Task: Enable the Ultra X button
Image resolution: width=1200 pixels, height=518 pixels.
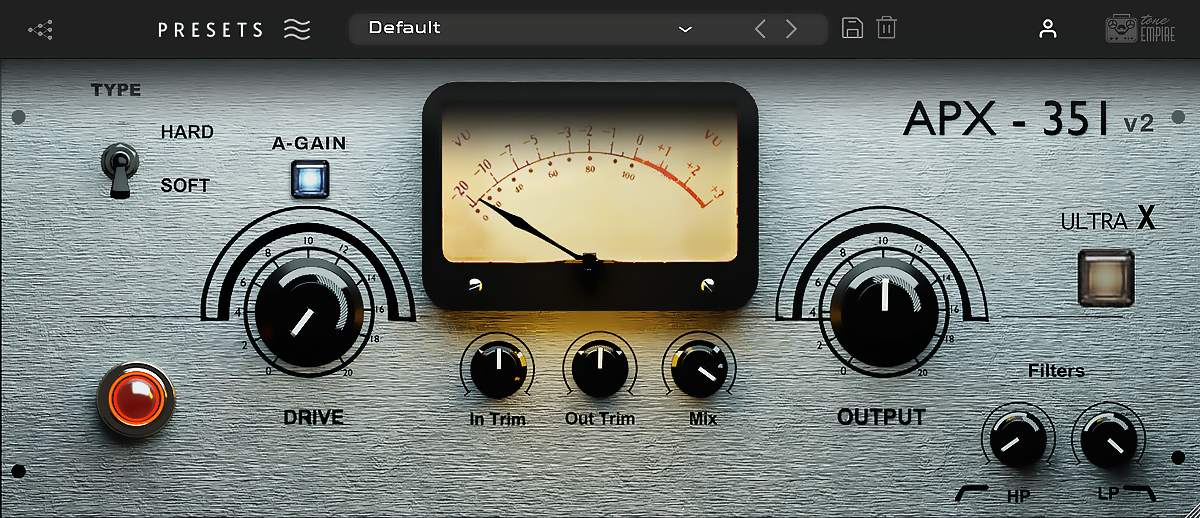Action: (1105, 277)
